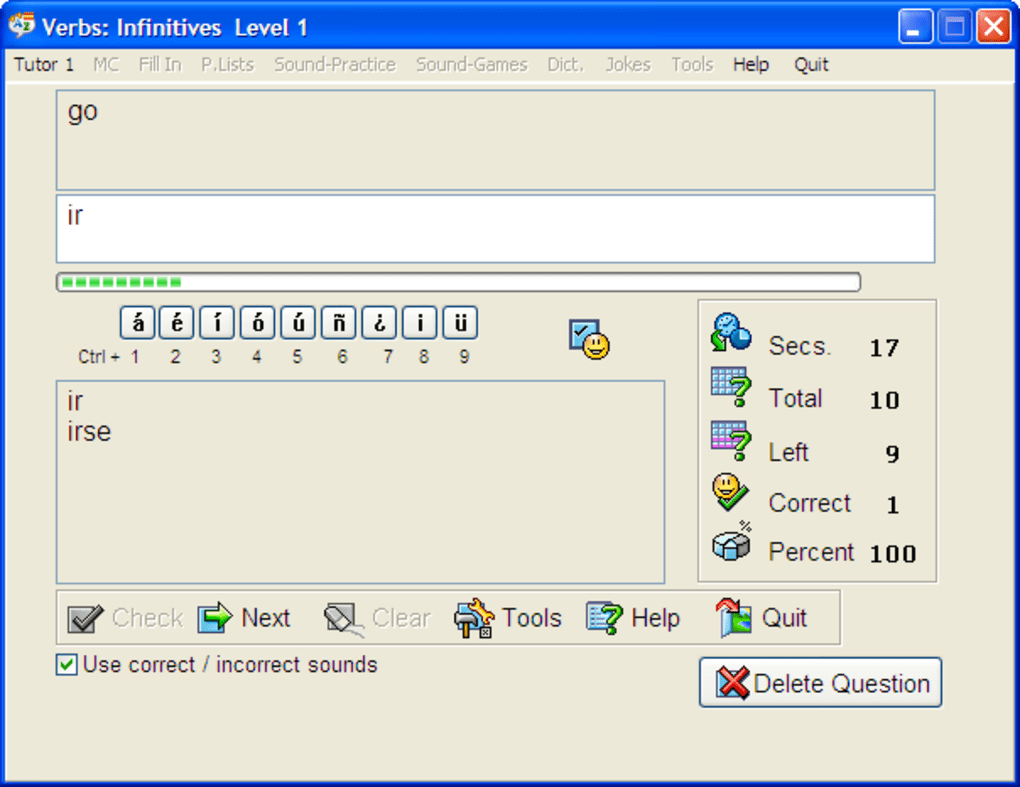Select Quit from the menu bar
The height and width of the screenshot is (787, 1020).
[x=811, y=65]
